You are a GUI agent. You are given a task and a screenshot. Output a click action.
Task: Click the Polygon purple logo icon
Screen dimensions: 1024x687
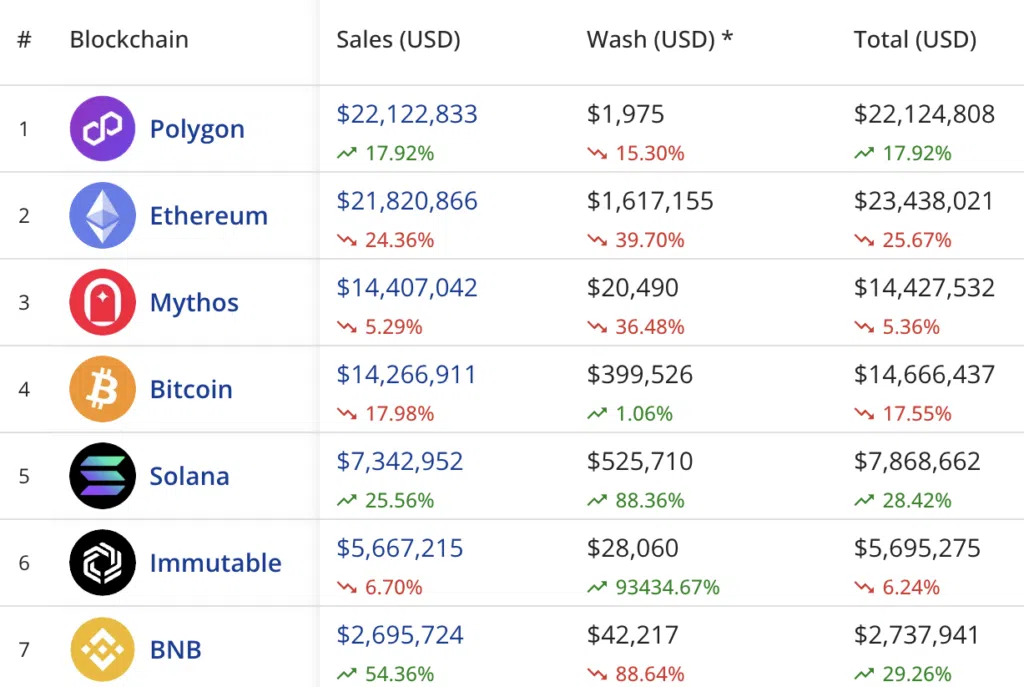(102, 129)
